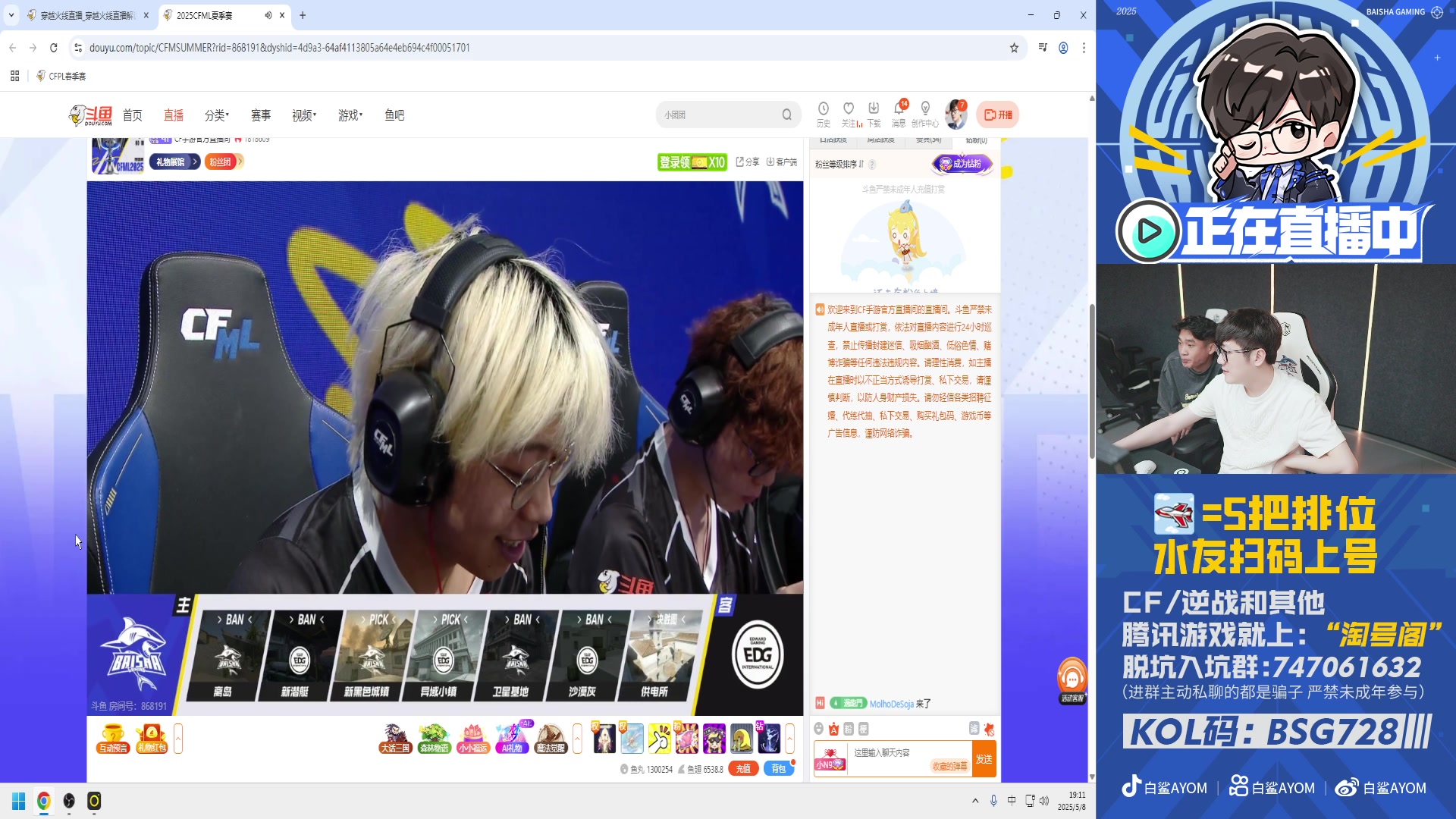
Task: Open the 创作中心 lightbulb icon
Action: 924,109
